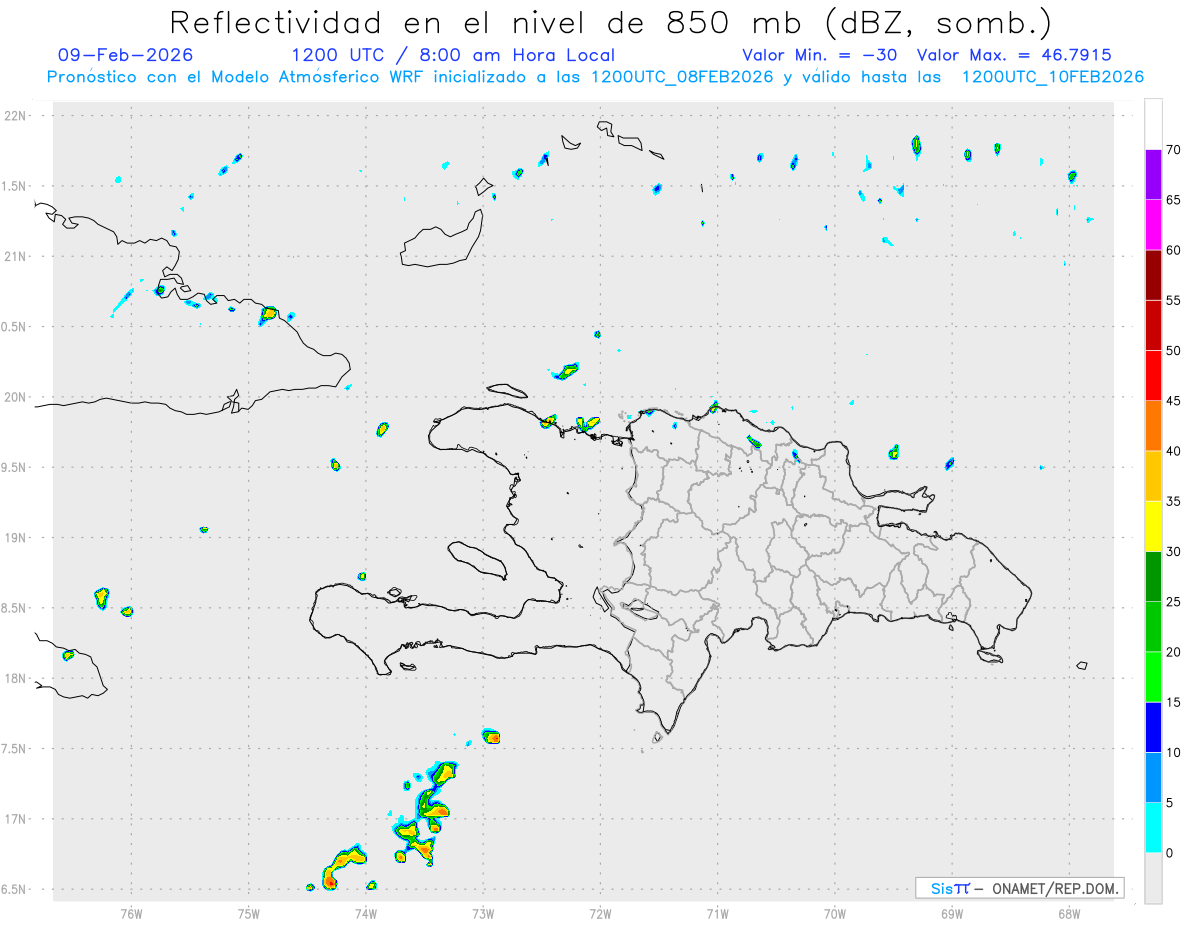
Task: Click the colorbar tick label "55"
Action: point(1173,300)
